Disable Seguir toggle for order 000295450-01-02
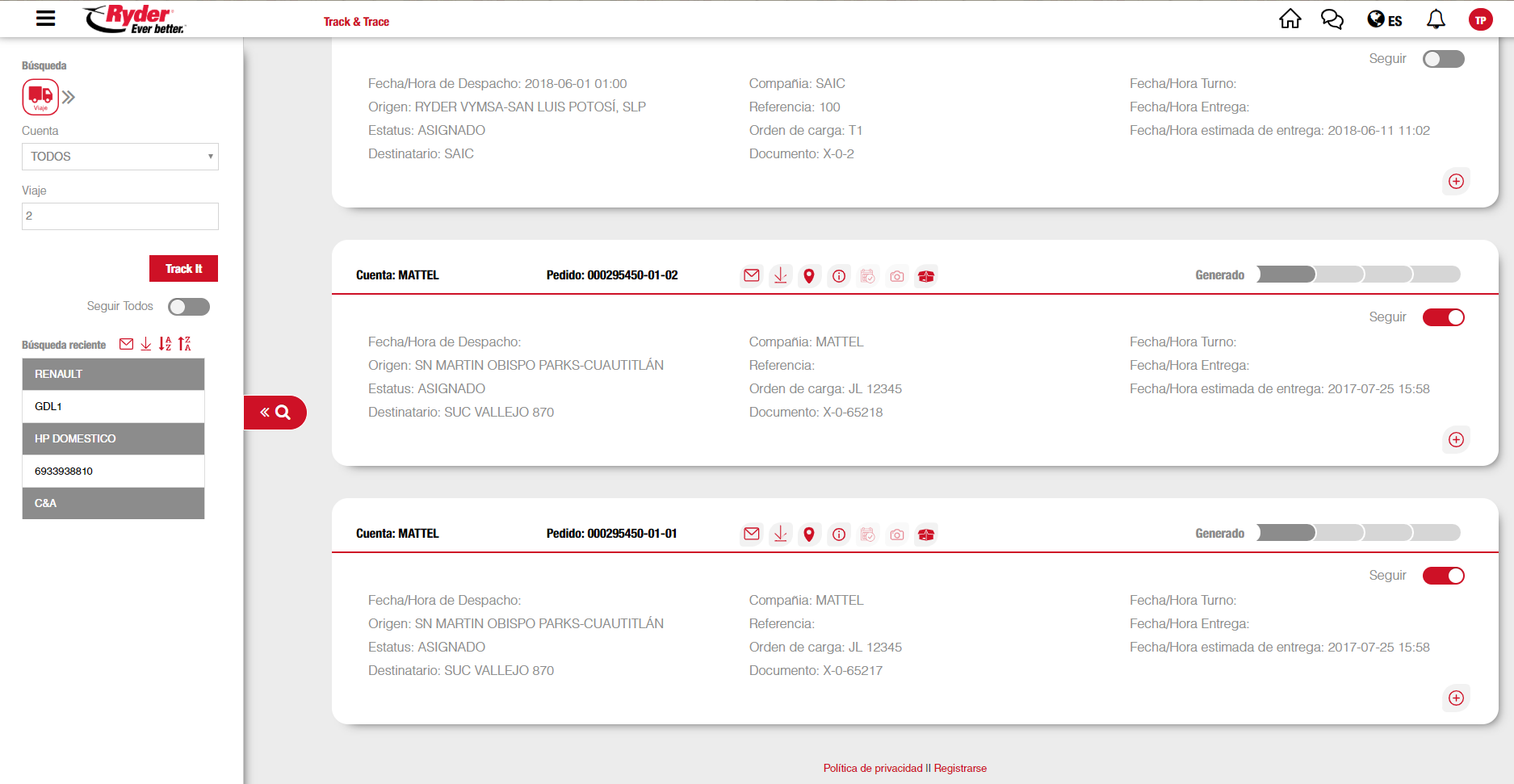The image size is (1514, 784). 1443,317
